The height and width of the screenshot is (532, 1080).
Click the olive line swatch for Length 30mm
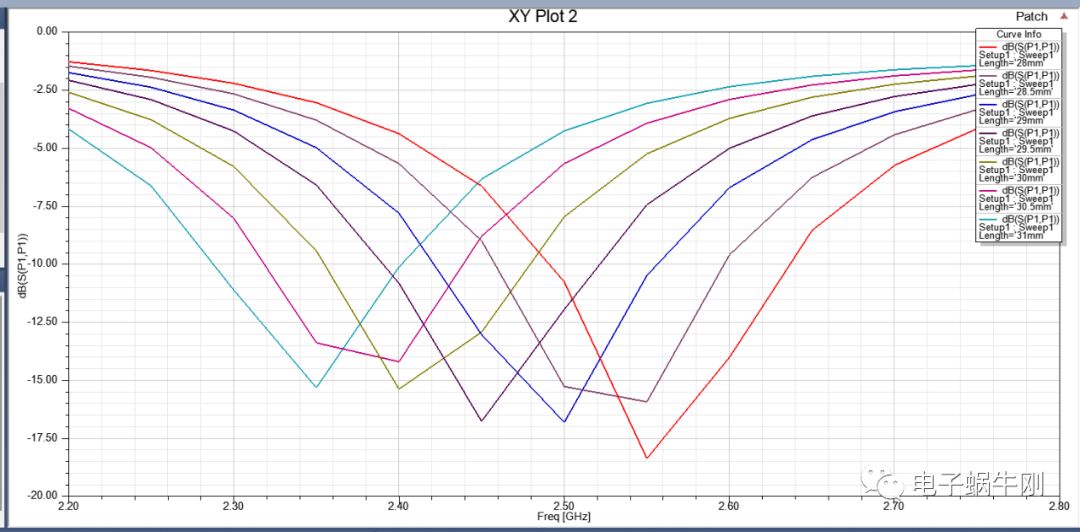click(x=989, y=162)
